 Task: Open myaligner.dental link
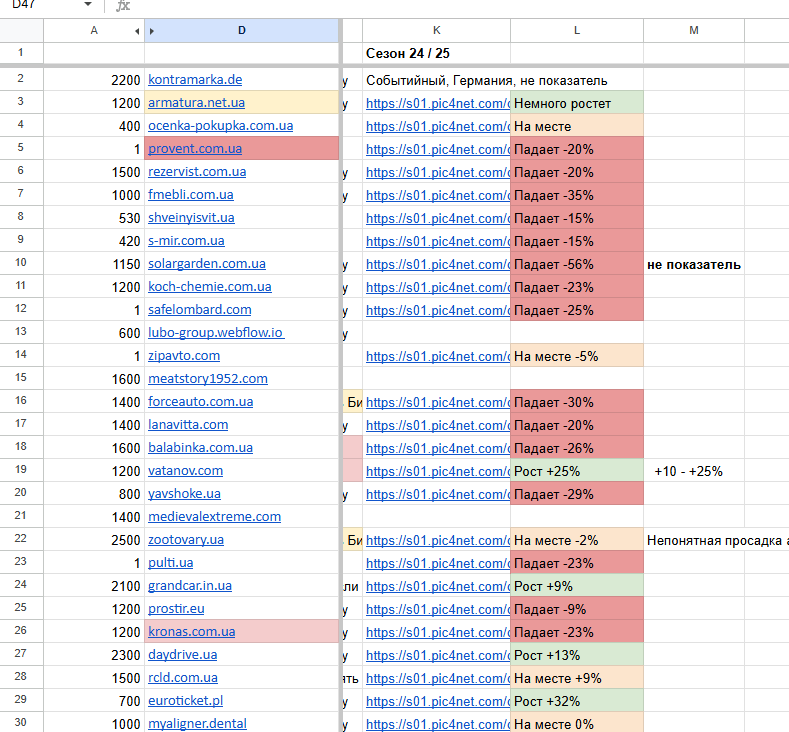pyautogui.click(x=197, y=723)
